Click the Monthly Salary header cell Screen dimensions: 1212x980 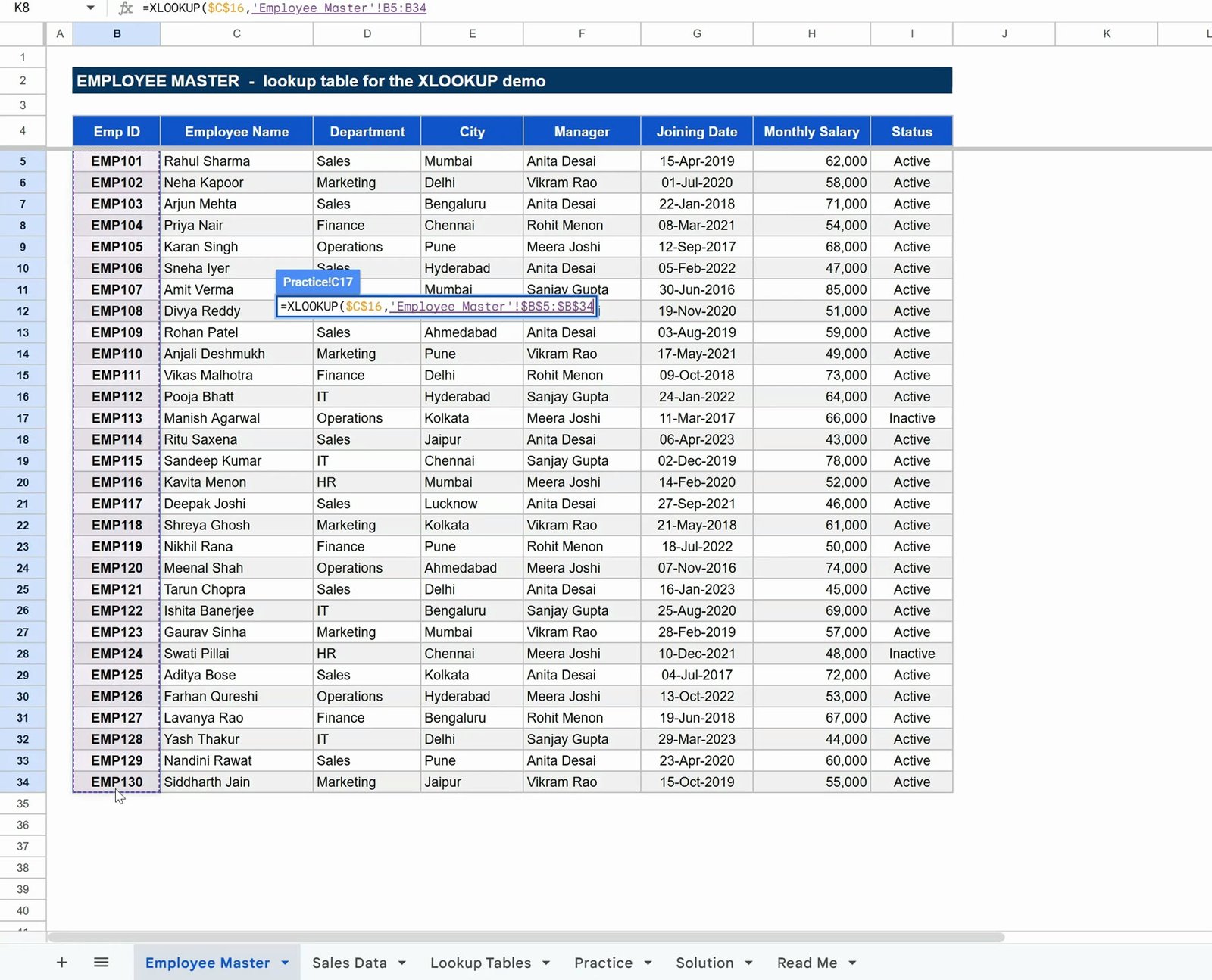click(811, 132)
